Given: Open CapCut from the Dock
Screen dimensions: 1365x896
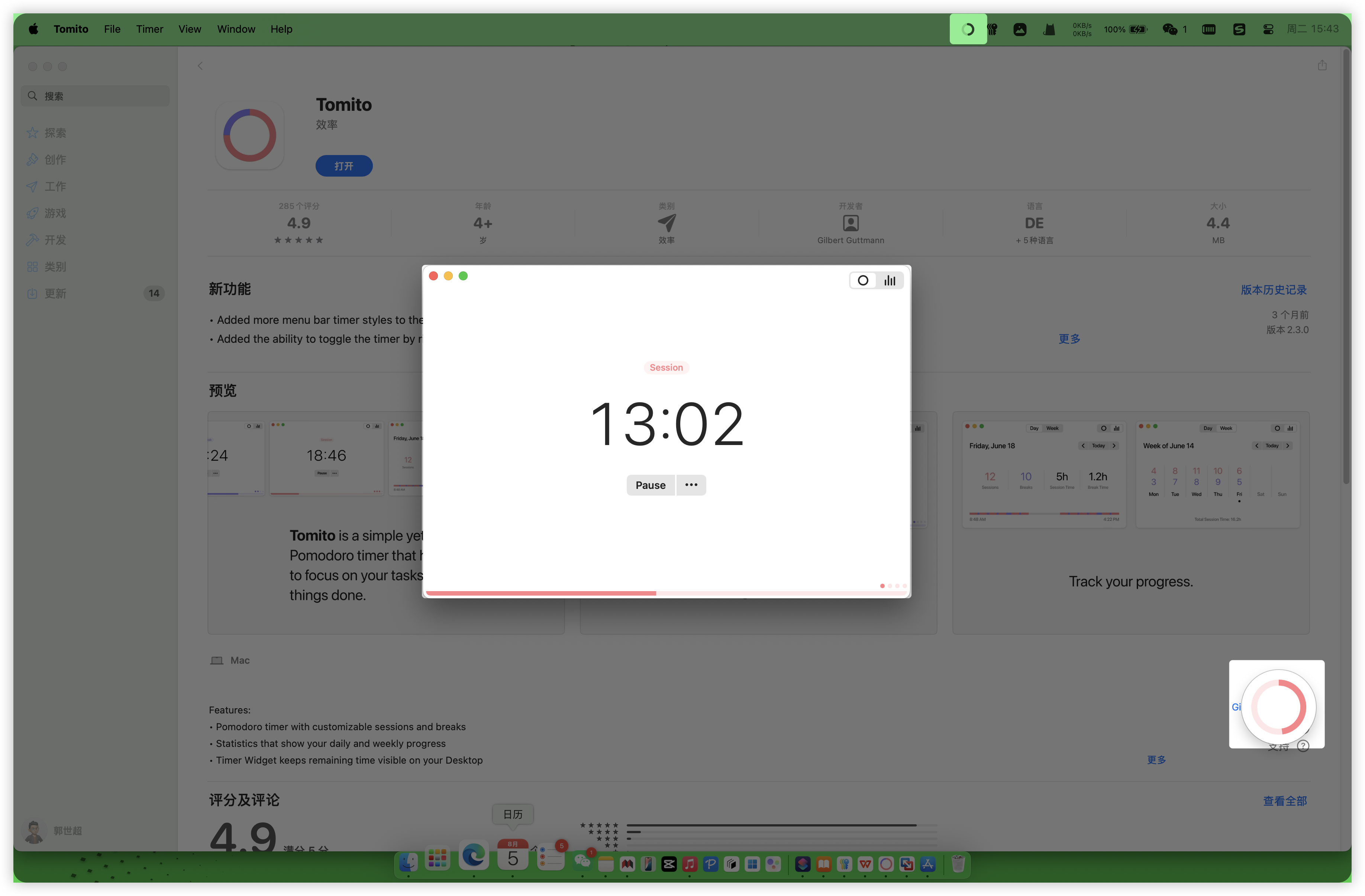Looking at the screenshot, I should [x=669, y=864].
